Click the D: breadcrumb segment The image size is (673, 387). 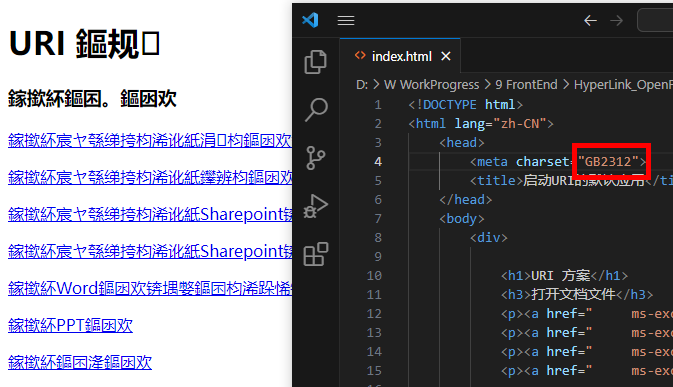point(362,85)
